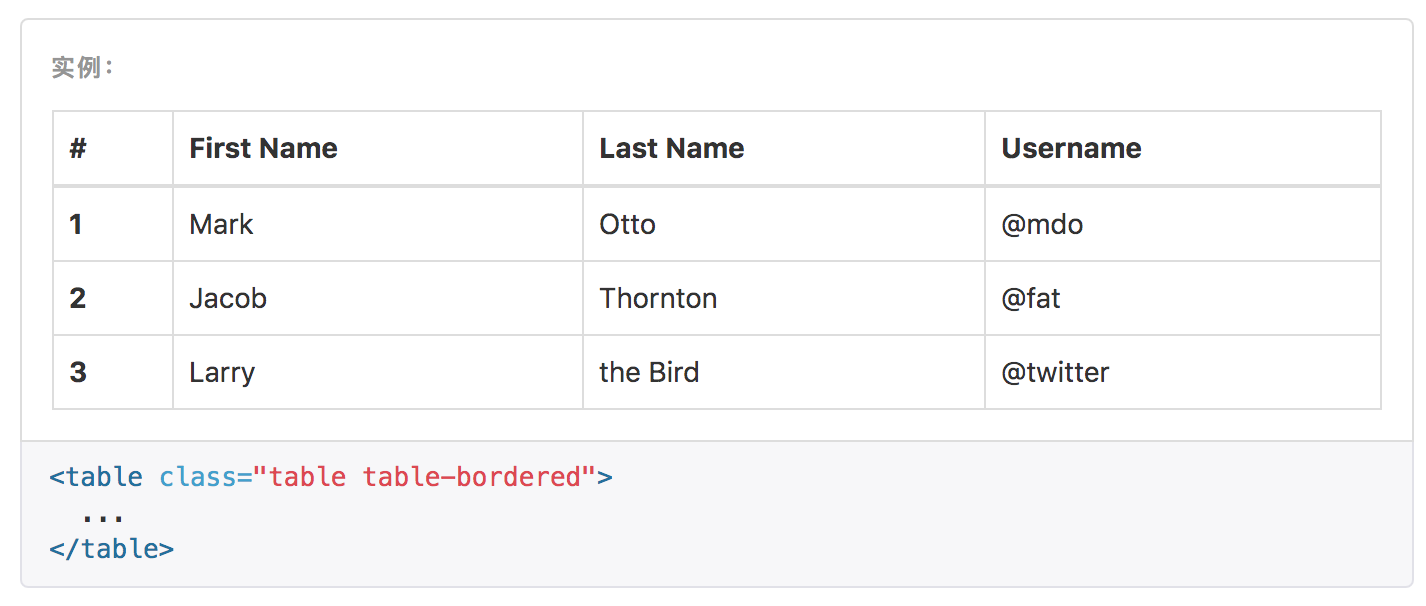Click the 'Larry' cell
The height and width of the screenshot is (606, 1426).
click(378, 372)
